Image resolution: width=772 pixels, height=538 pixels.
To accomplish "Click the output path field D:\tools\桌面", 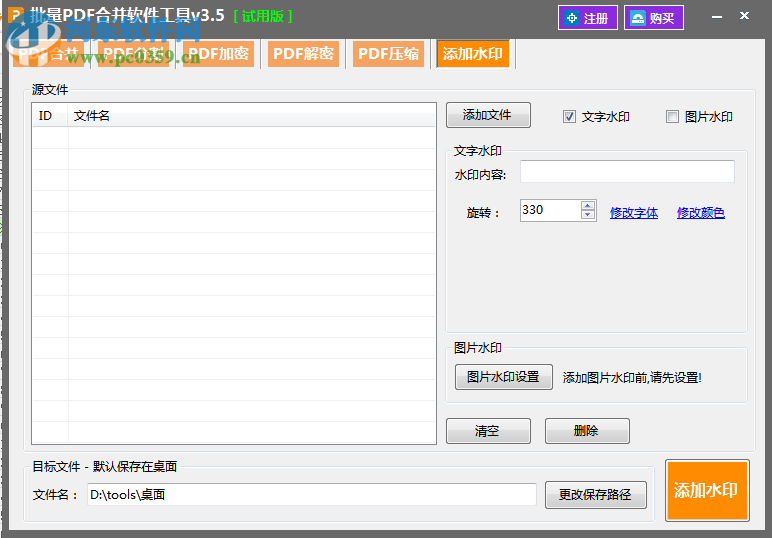I will click(x=312, y=494).
